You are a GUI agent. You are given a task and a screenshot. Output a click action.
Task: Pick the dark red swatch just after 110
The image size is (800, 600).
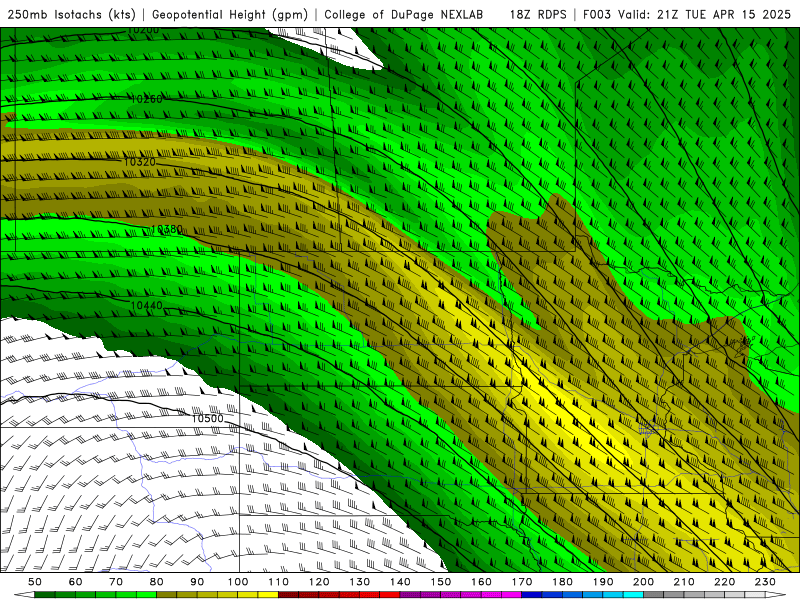(288, 595)
